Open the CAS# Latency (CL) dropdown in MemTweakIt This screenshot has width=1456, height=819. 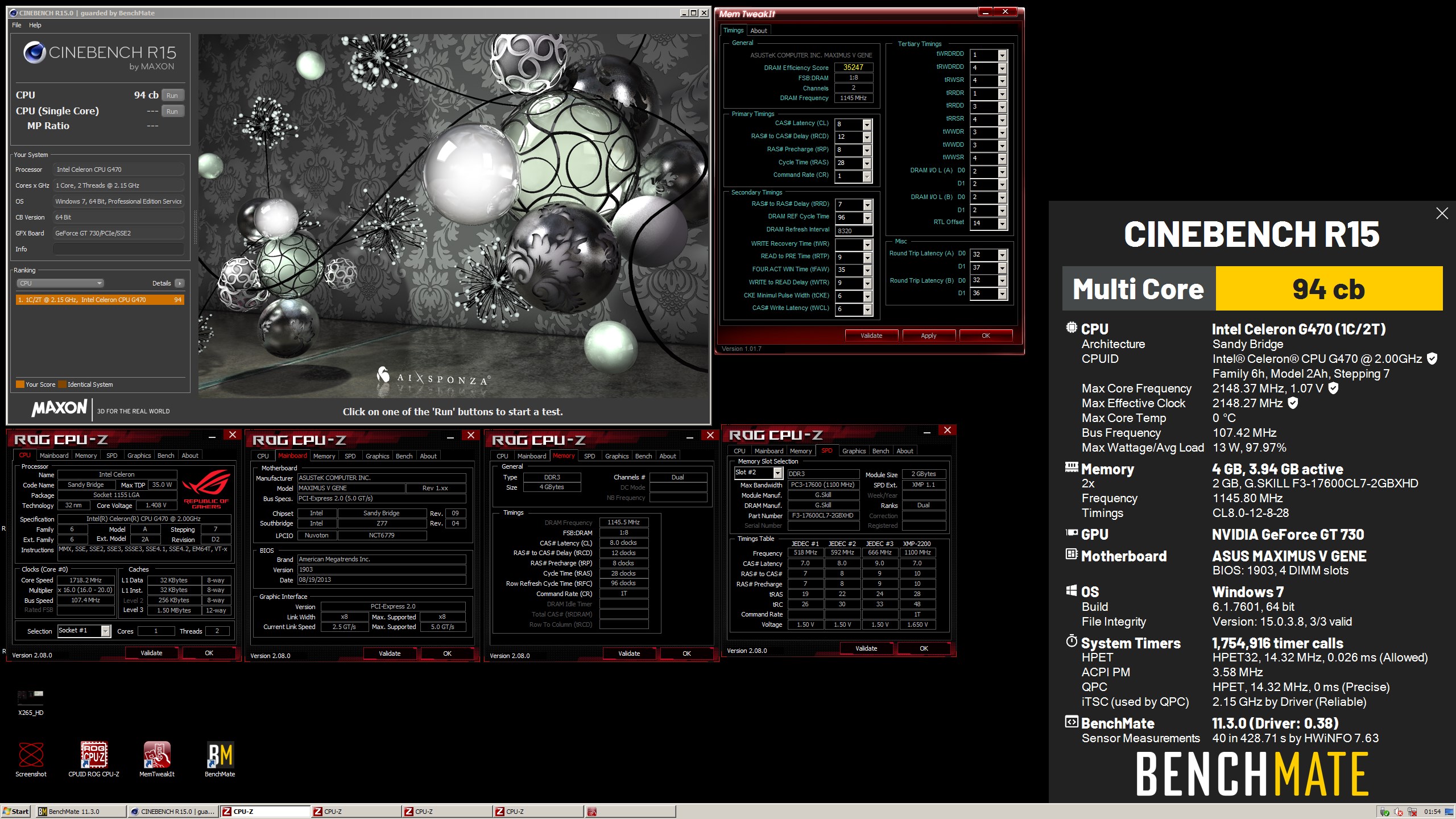click(x=867, y=125)
